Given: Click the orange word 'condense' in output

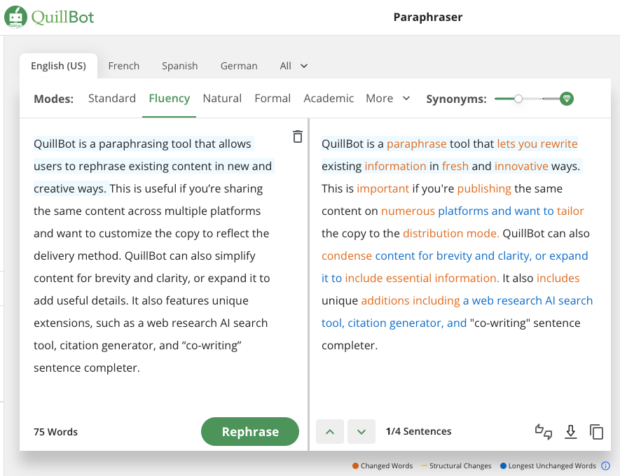Looking at the screenshot, I should [x=346, y=256].
